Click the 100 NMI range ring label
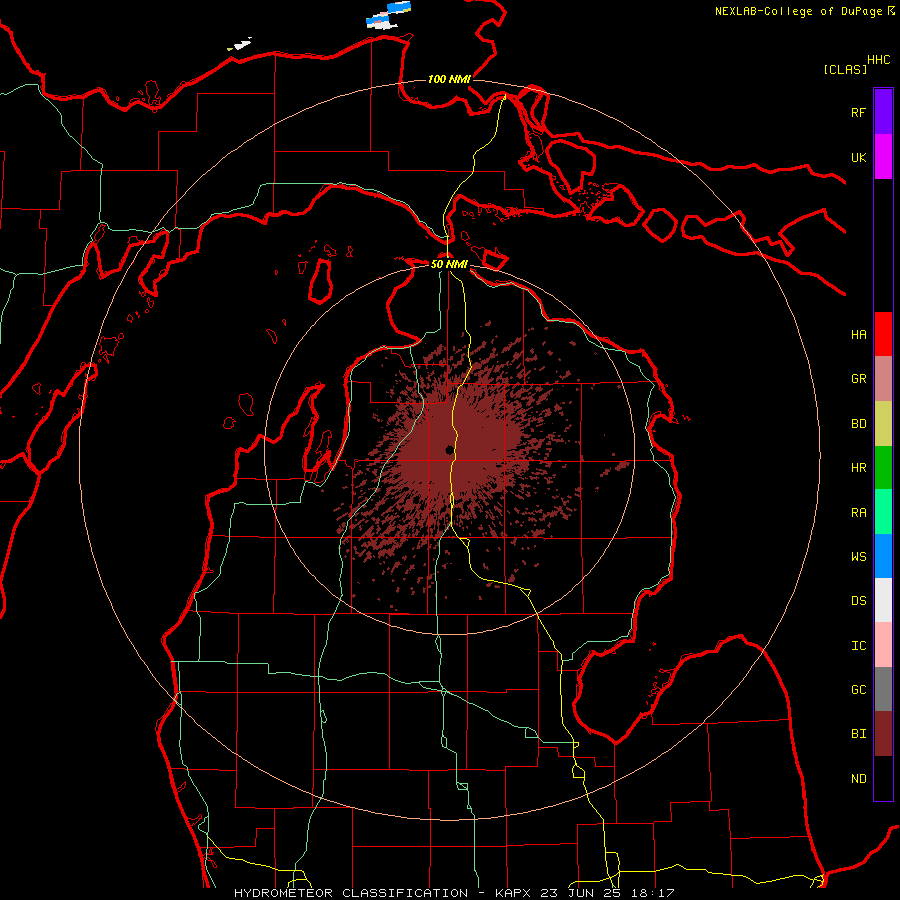The height and width of the screenshot is (900, 900). click(x=449, y=79)
